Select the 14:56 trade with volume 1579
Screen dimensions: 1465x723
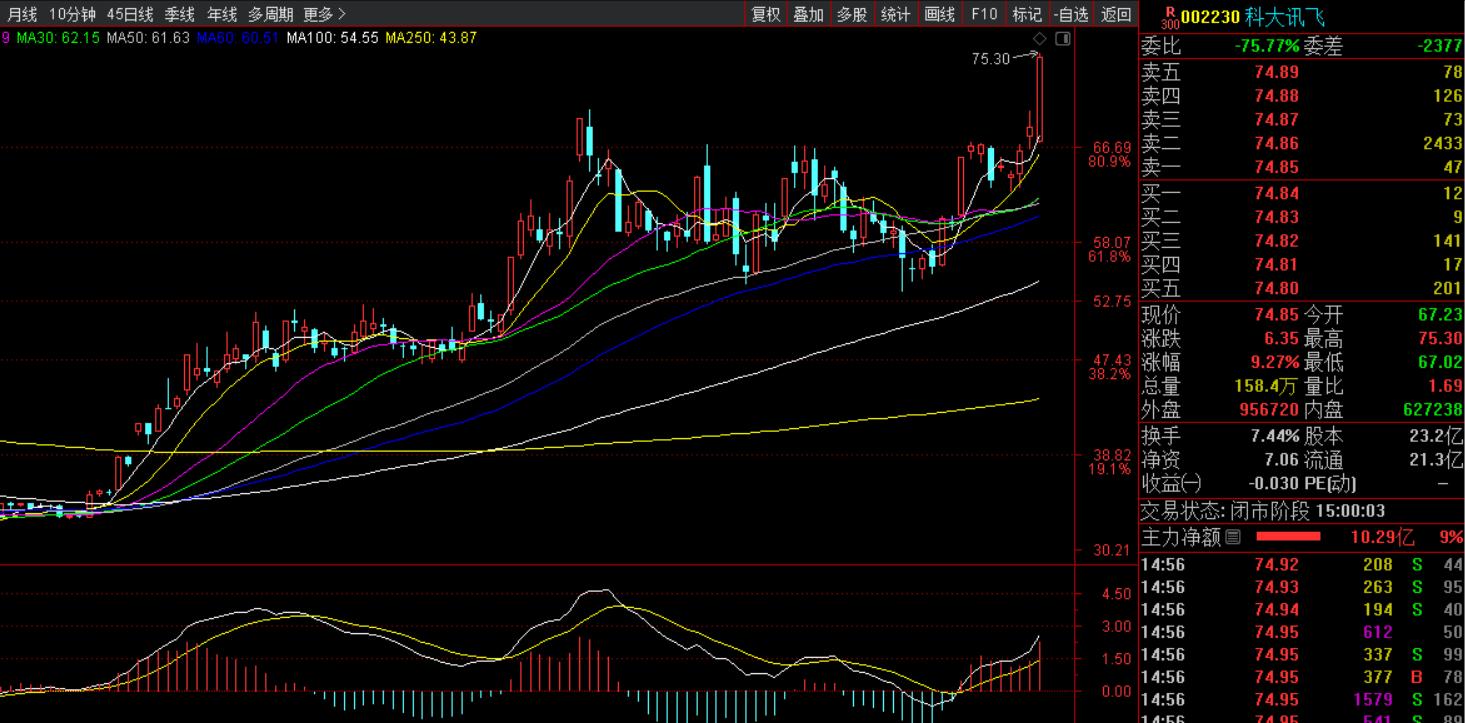[1302, 699]
